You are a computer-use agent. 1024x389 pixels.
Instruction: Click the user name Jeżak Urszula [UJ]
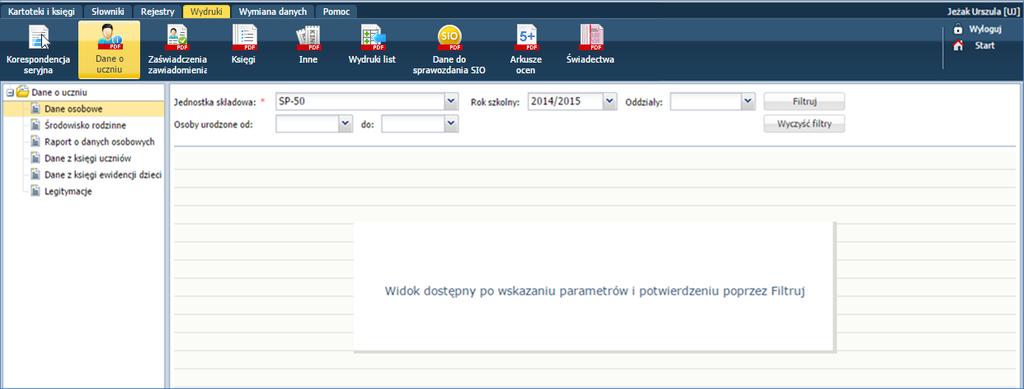click(984, 12)
